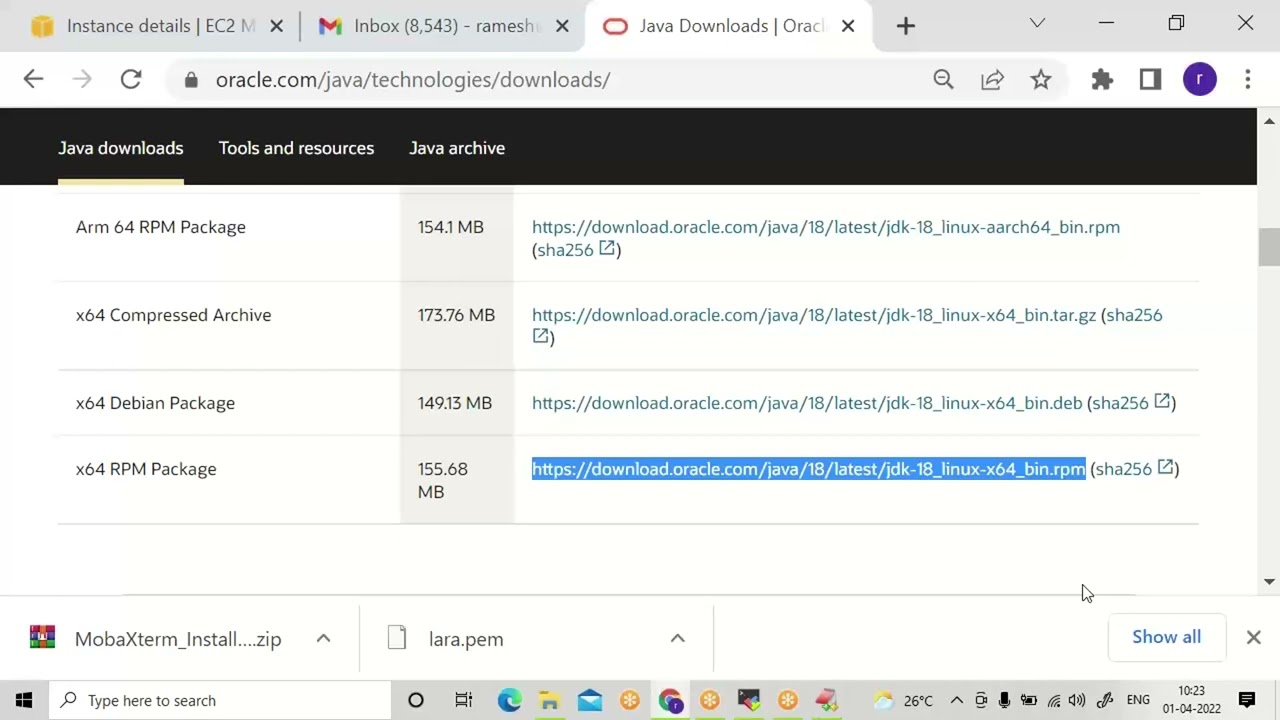Click the scrollbar down arrow
Image resolution: width=1280 pixels, height=720 pixels.
[1269, 581]
